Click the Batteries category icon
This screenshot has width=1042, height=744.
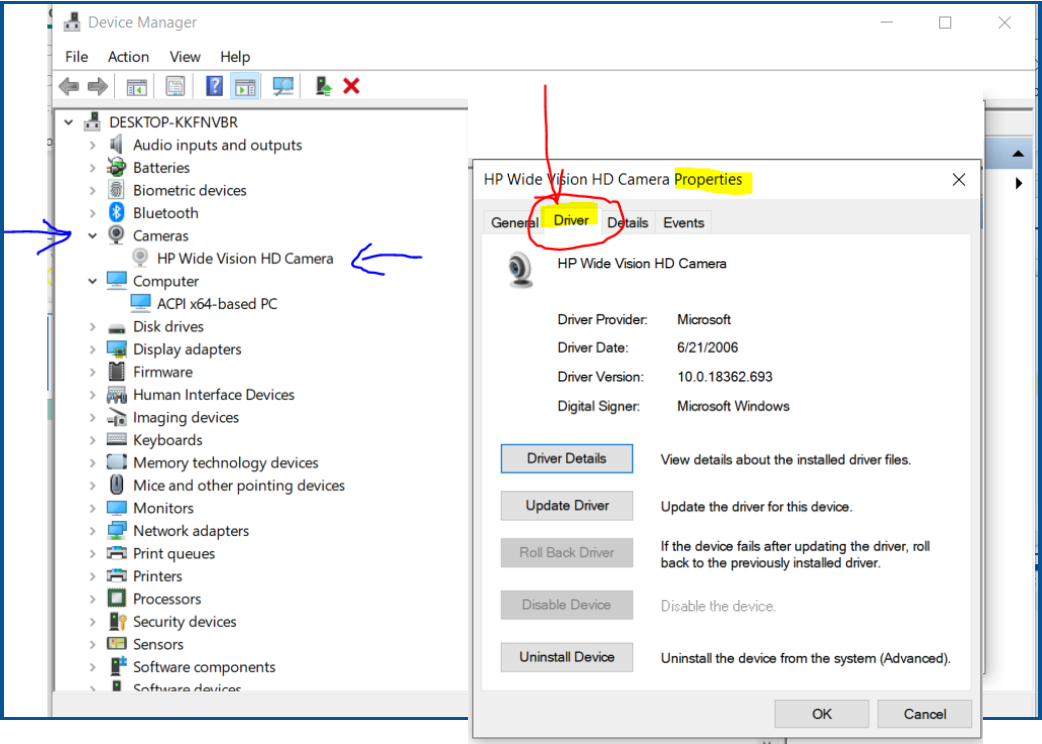pyautogui.click(x=116, y=167)
